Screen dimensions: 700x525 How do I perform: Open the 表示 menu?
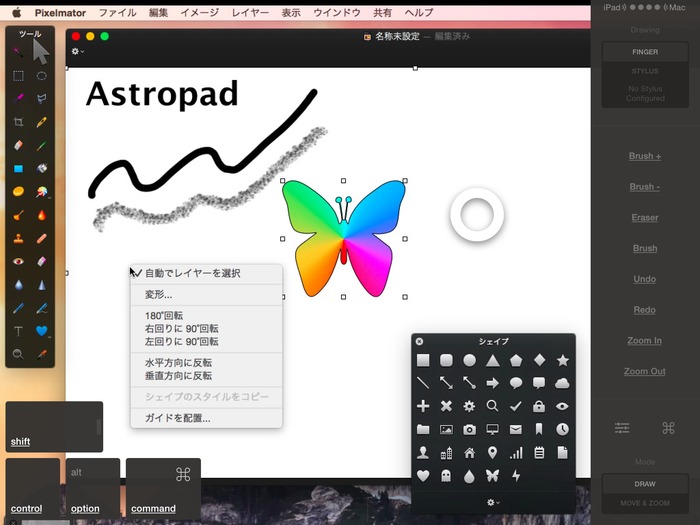click(x=291, y=12)
